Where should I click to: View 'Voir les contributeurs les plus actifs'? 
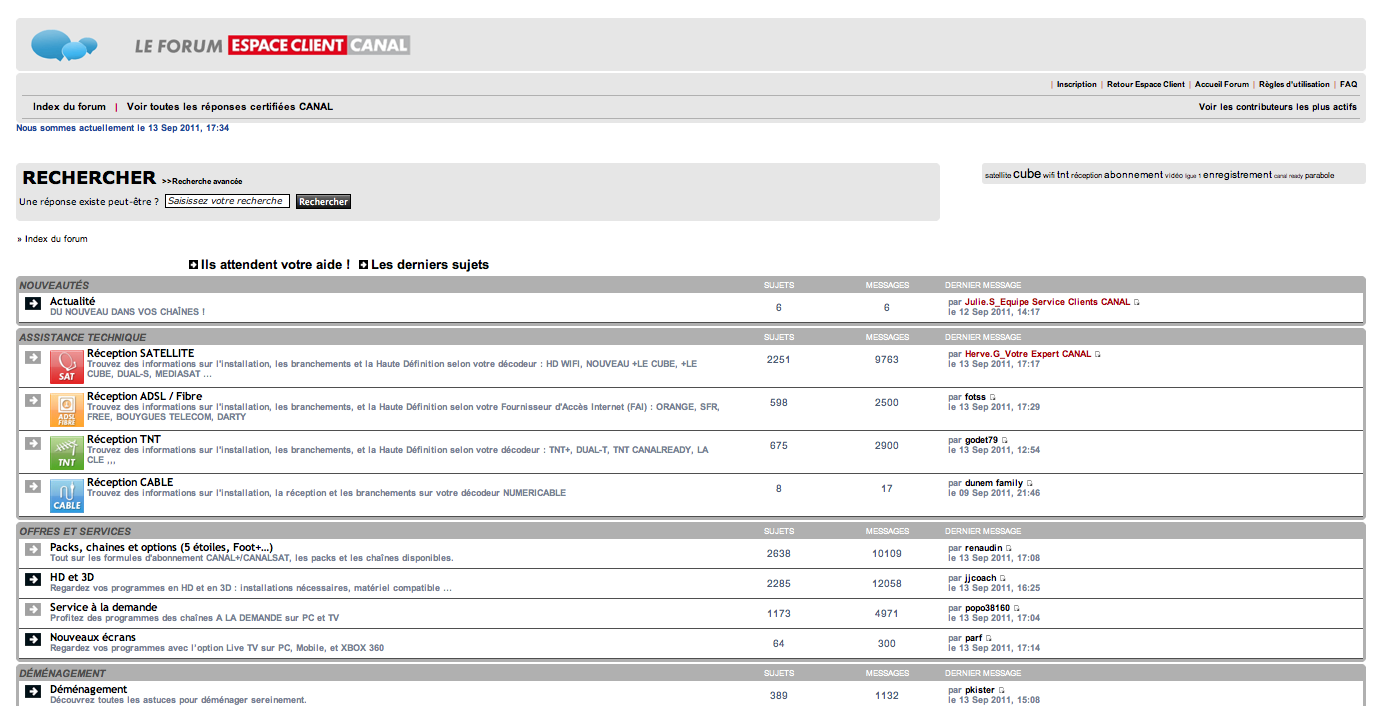(x=1277, y=107)
